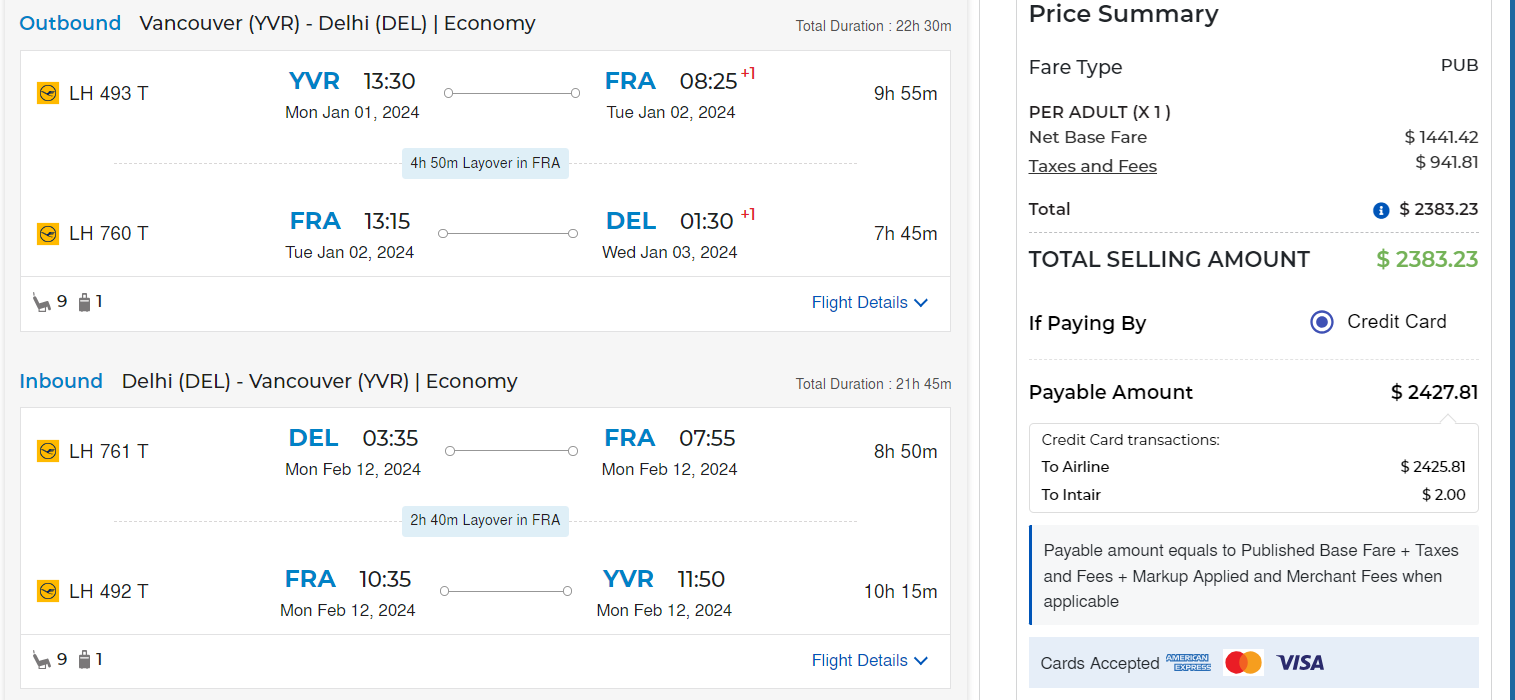The width and height of the screenshot is (1515, 700).
Task: Select the Credit Card radio button
Action: [x=1322, y=322]
